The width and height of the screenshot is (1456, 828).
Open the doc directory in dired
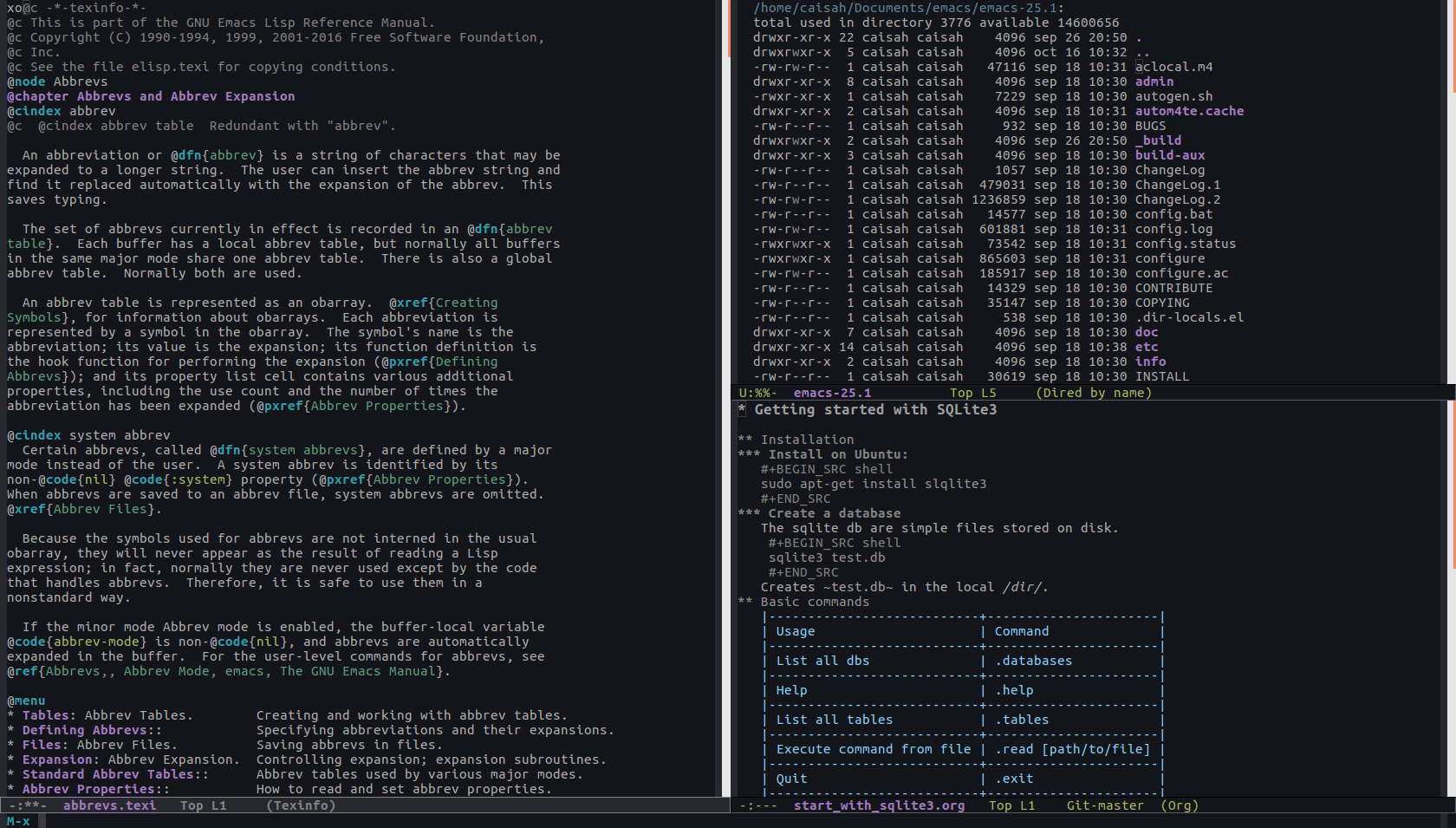click(1147, 332)
